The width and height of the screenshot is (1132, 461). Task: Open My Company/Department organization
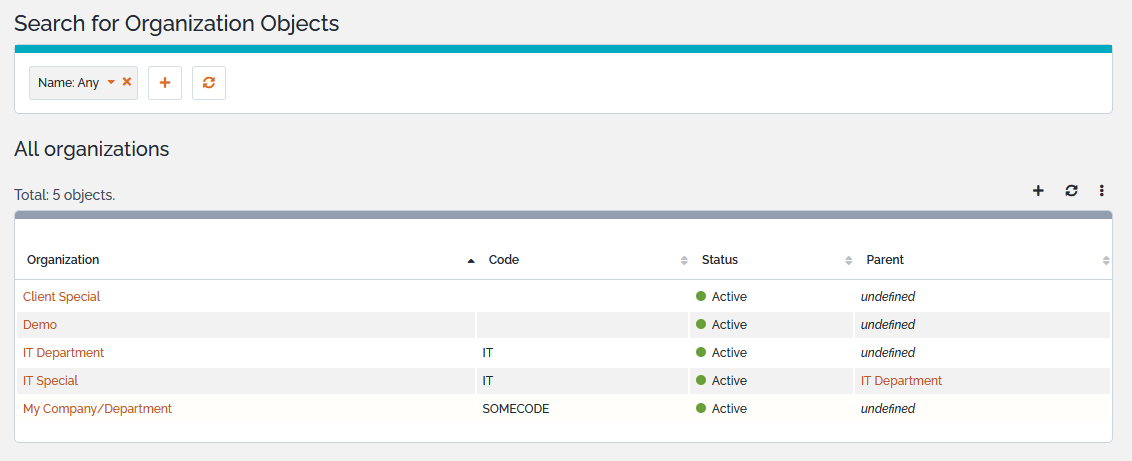pyautogui.click(x=98, y=409)
